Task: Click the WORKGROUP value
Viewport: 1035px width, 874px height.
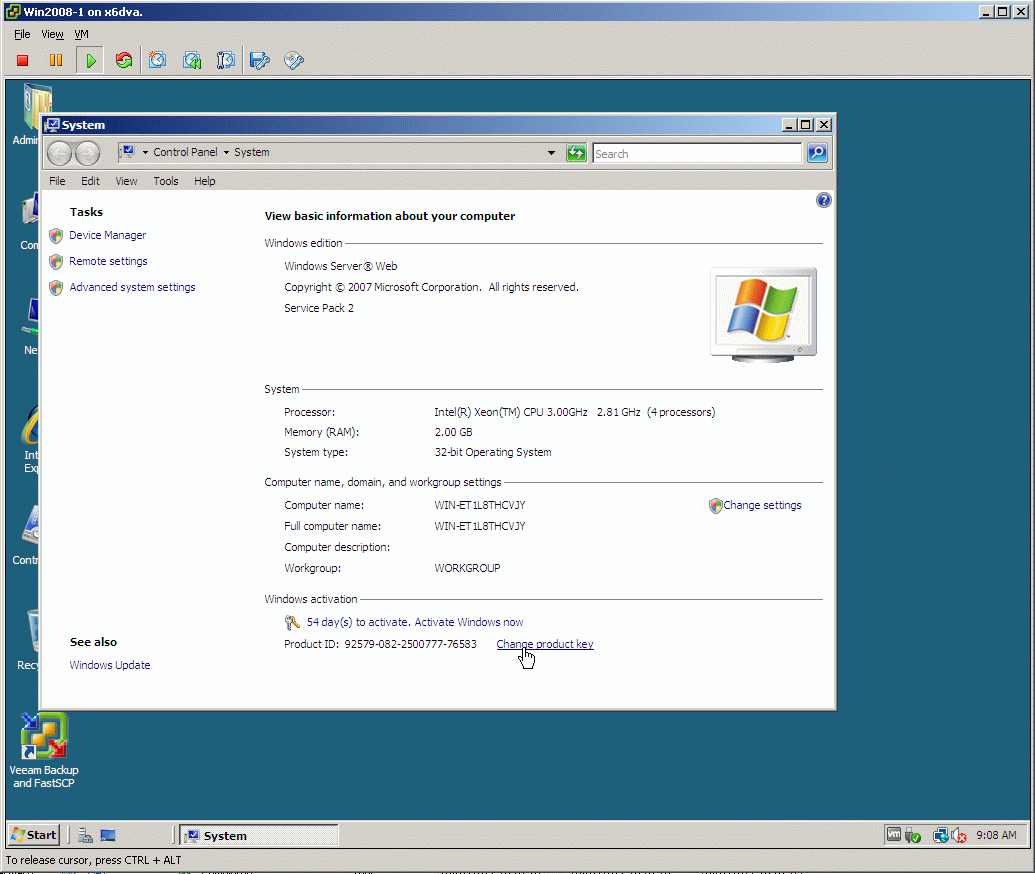Action: pyautogui.click(x=467, y=568)
